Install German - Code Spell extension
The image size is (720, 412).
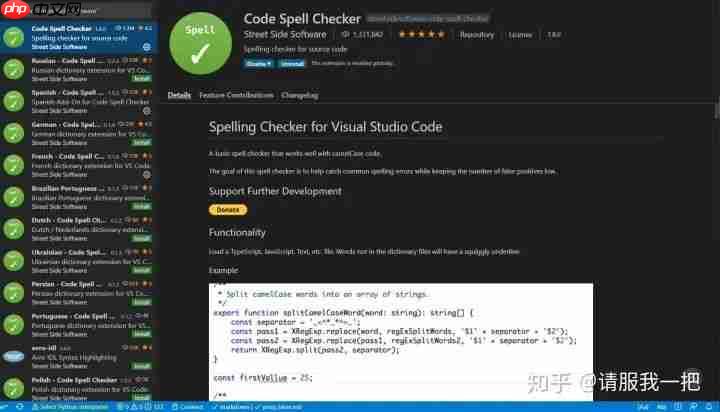click(141, 142)
